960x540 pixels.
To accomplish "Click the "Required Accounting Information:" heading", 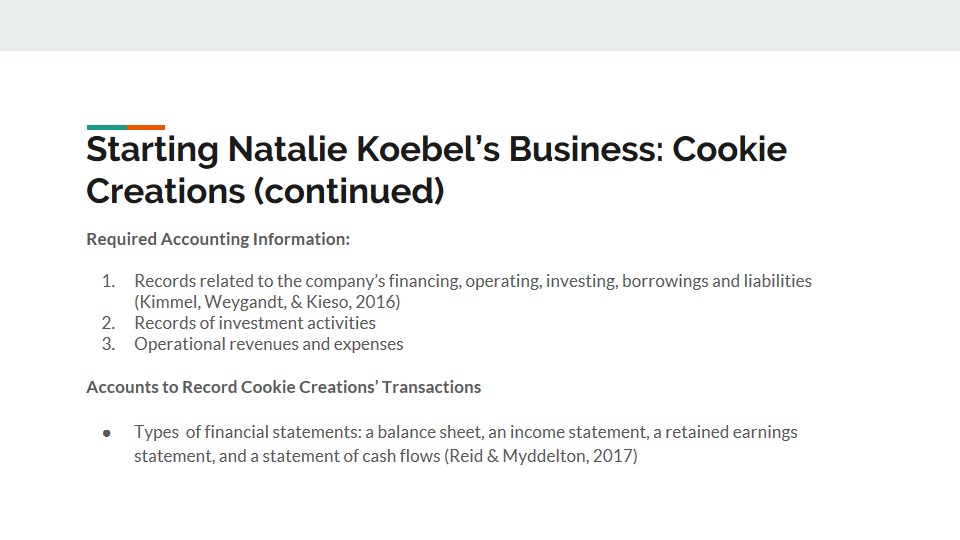I will (218, 239).
